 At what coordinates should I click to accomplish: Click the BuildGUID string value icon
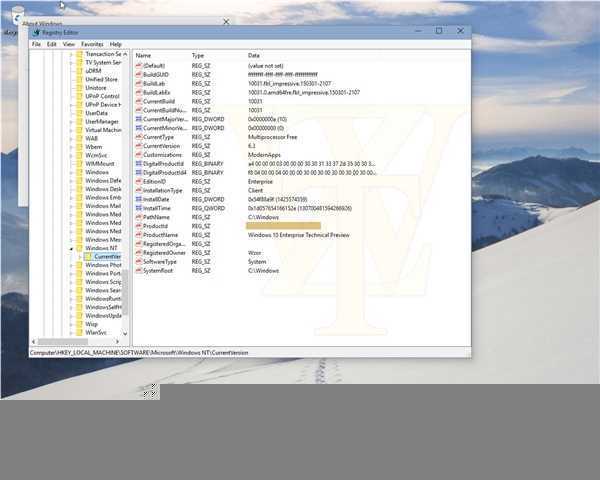[139, 75]
